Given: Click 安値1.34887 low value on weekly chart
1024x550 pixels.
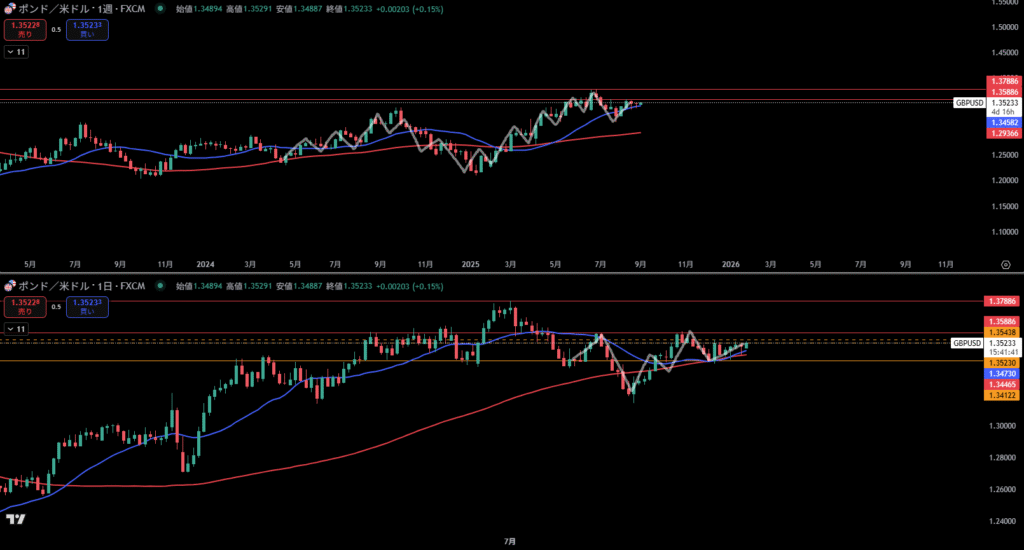Looking at the screenshot, I should (x=299, y=9).
